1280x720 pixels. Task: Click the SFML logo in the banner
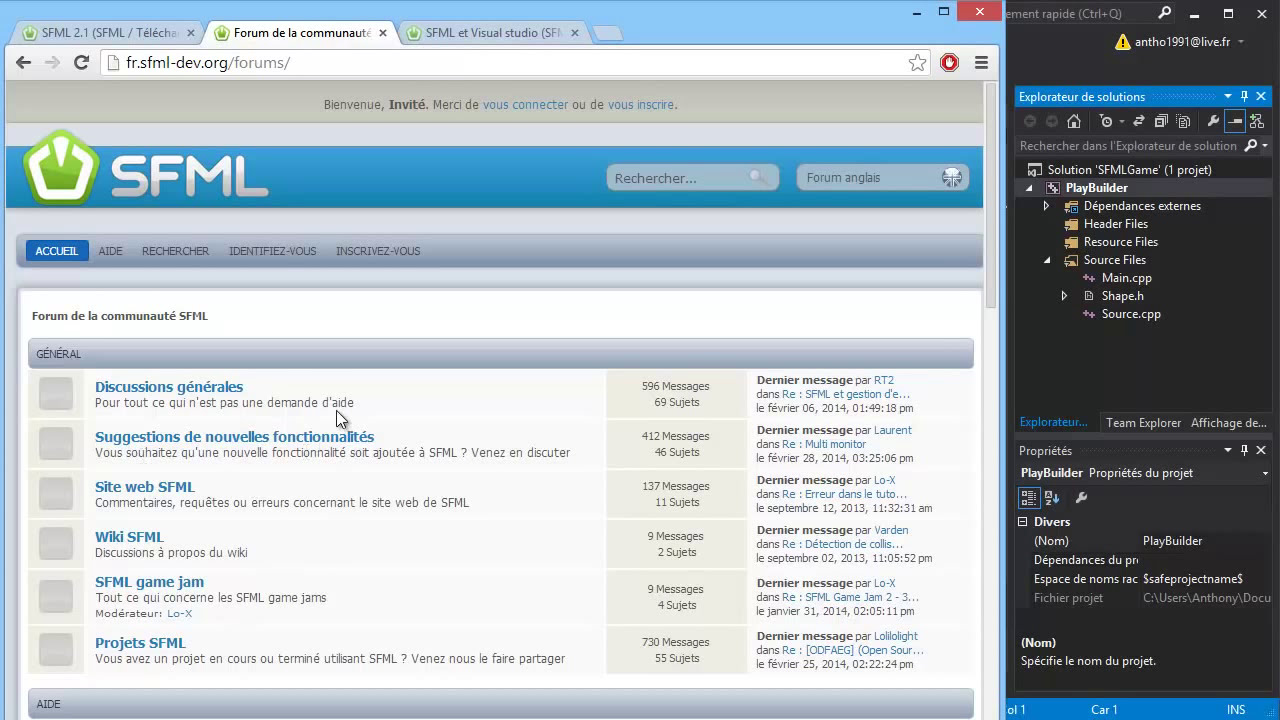click(146, 168)
